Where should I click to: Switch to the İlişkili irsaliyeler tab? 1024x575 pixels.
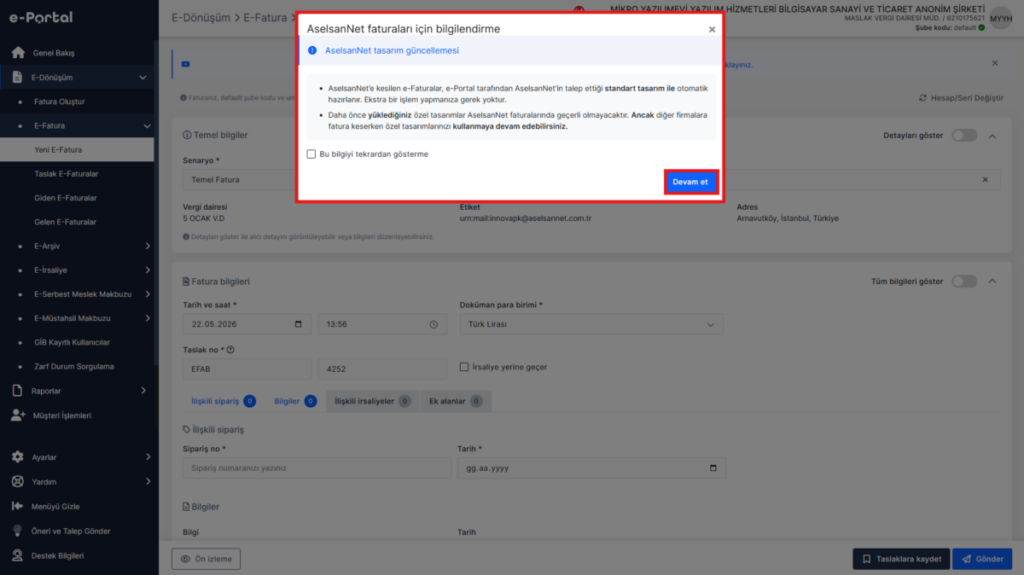(373, 401)
